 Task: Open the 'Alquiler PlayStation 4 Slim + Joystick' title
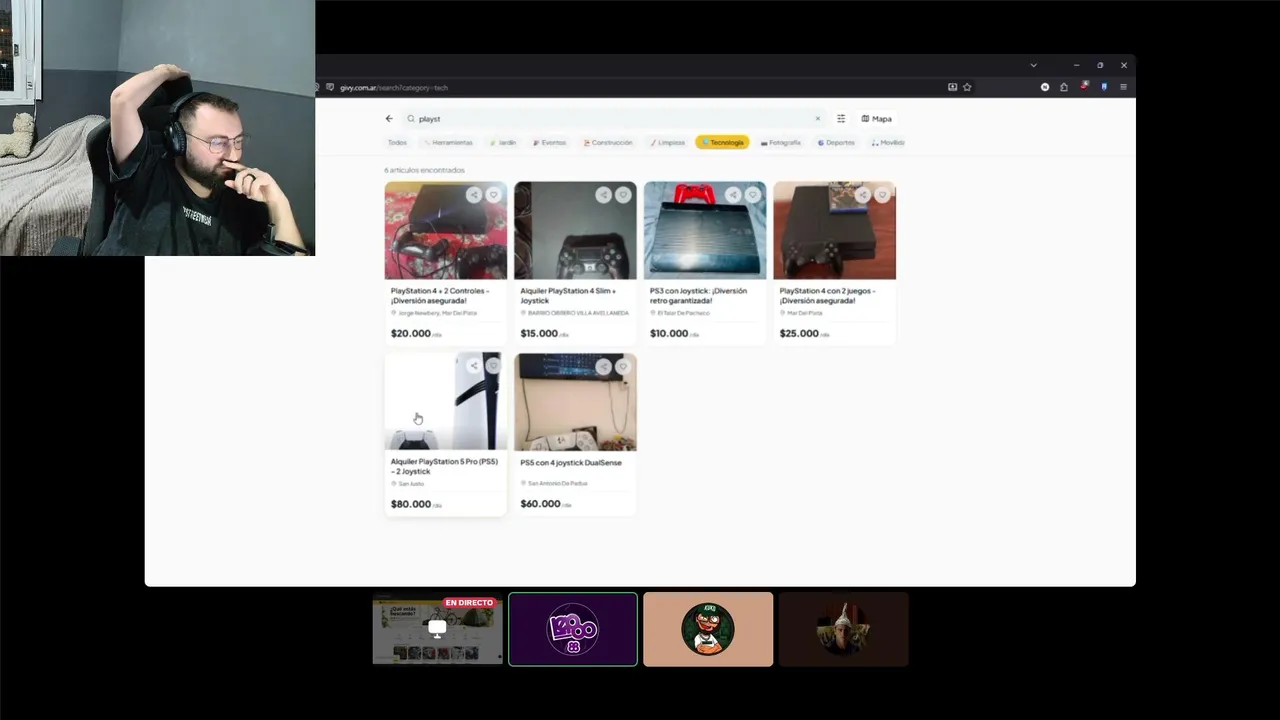tap(568, 295)
